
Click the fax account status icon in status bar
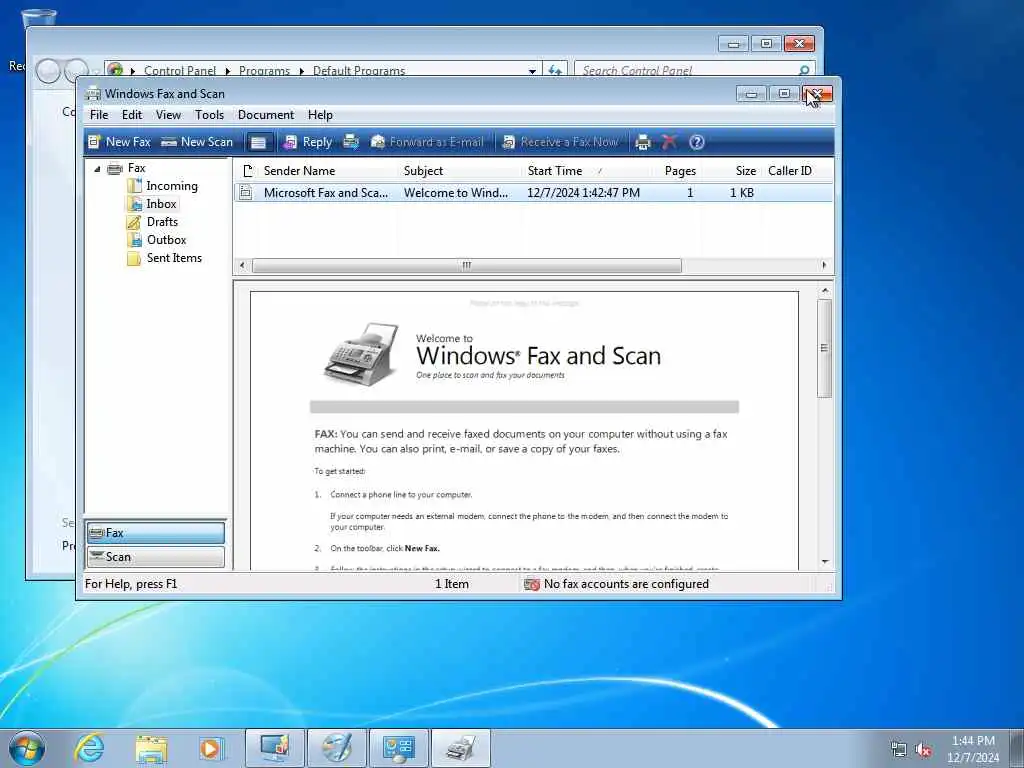532,584
